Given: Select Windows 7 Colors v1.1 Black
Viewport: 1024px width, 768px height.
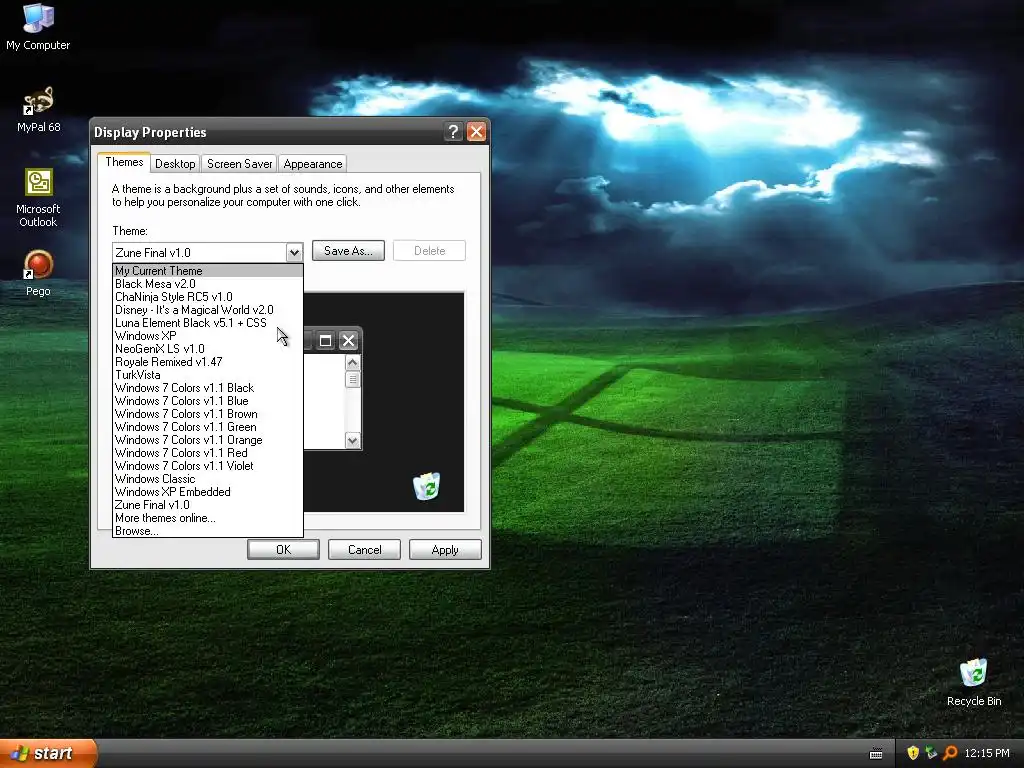Looking at the screenshot, I should point(208,388).
